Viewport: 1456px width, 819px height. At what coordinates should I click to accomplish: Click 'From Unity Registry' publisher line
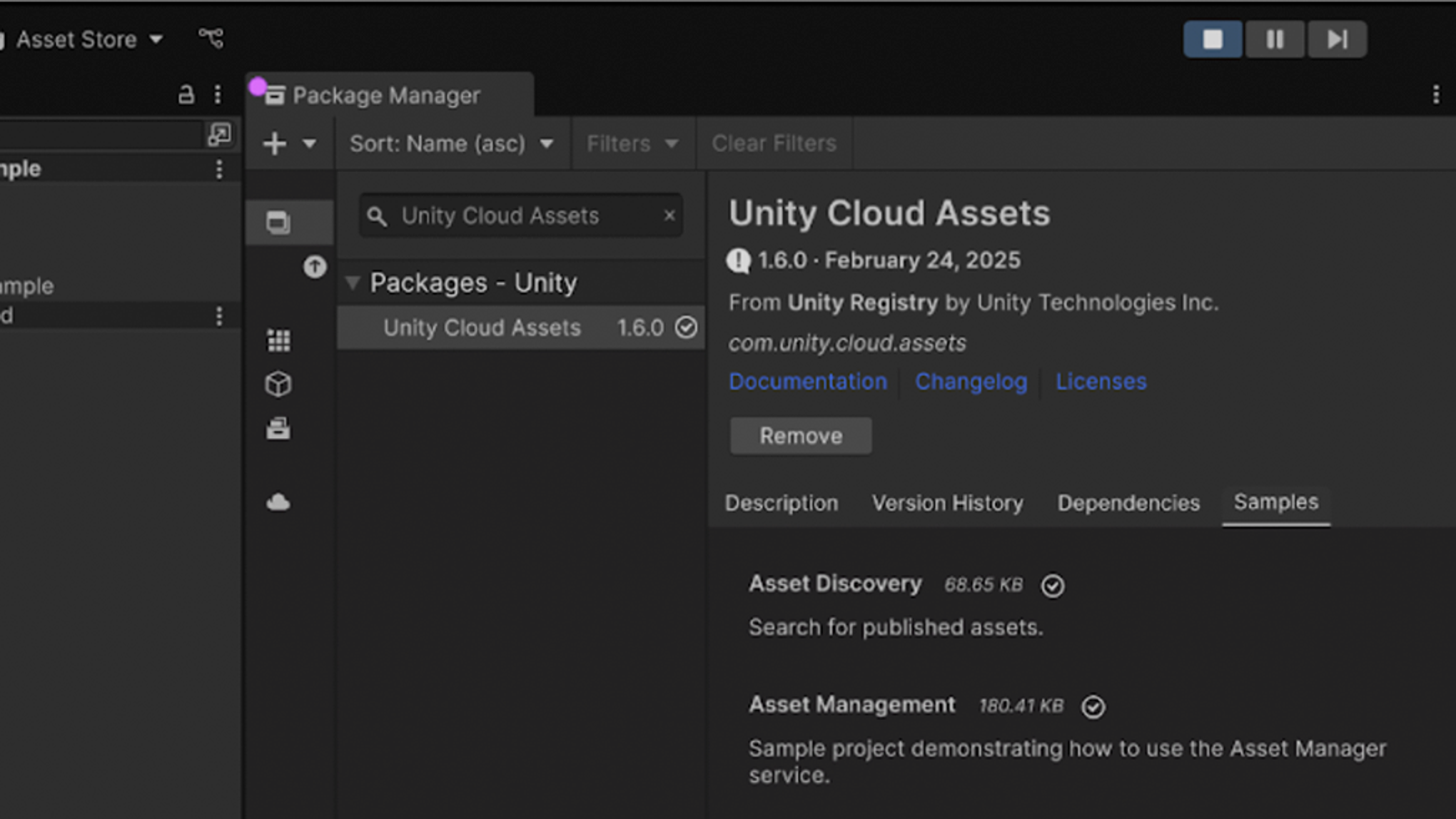[974, 303]
